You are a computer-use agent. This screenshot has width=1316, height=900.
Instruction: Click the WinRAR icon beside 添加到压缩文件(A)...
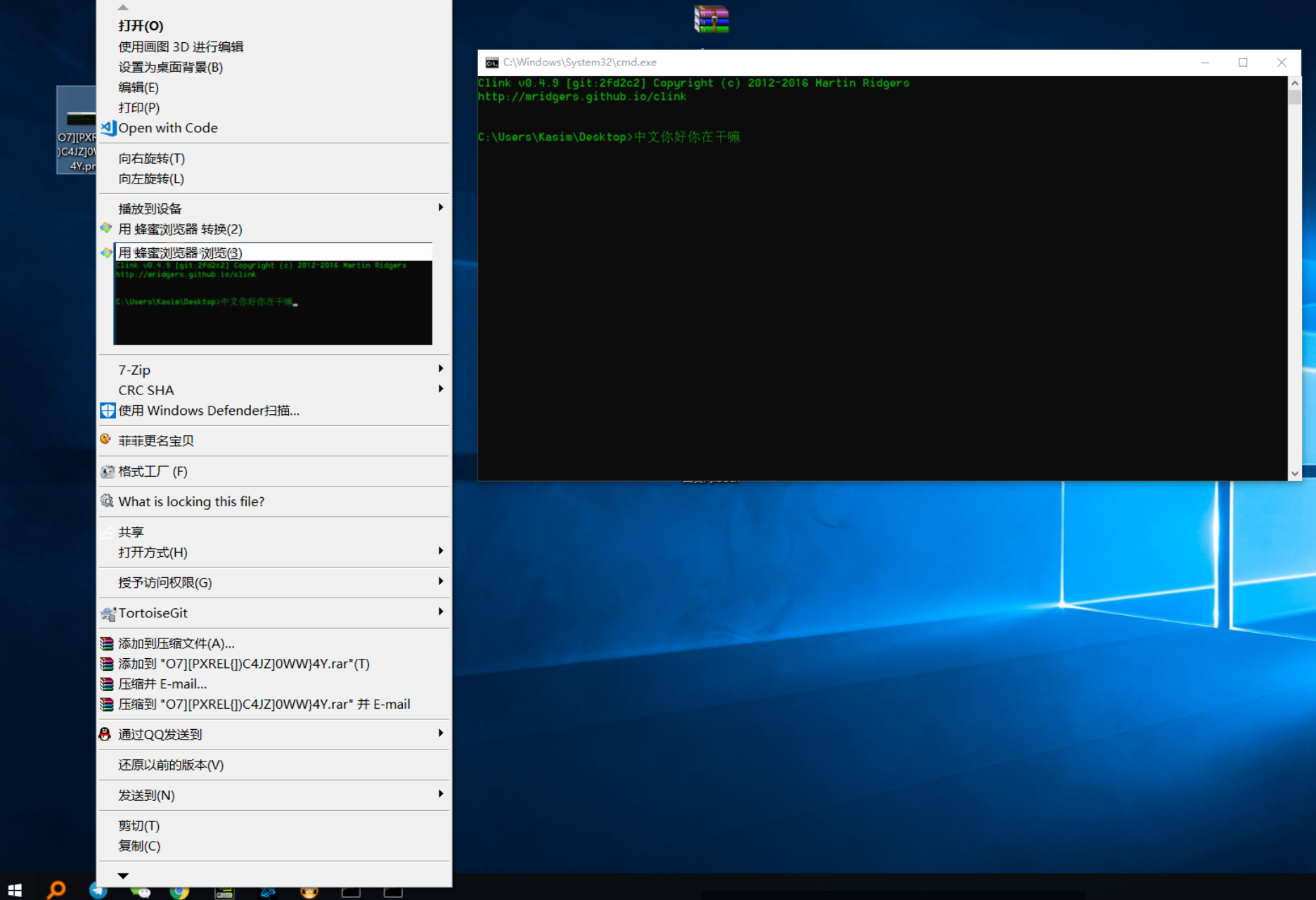107,643
